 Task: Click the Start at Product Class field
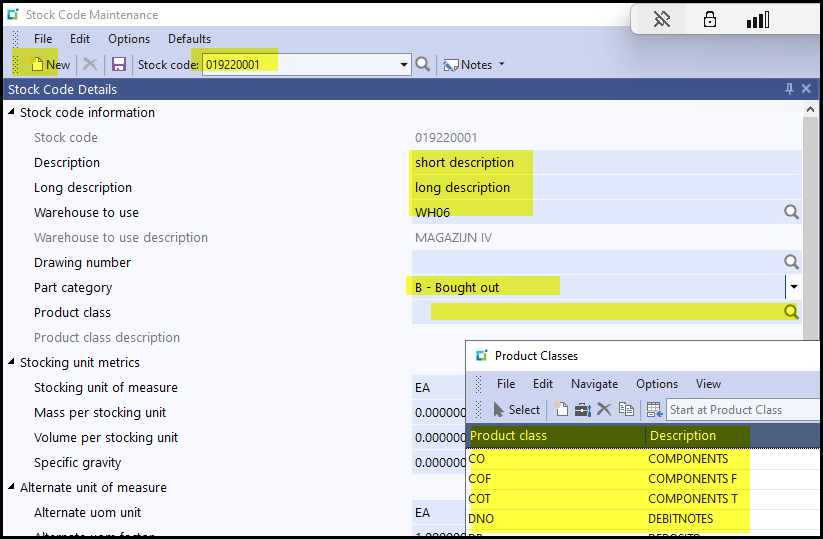tap(740, 409)
